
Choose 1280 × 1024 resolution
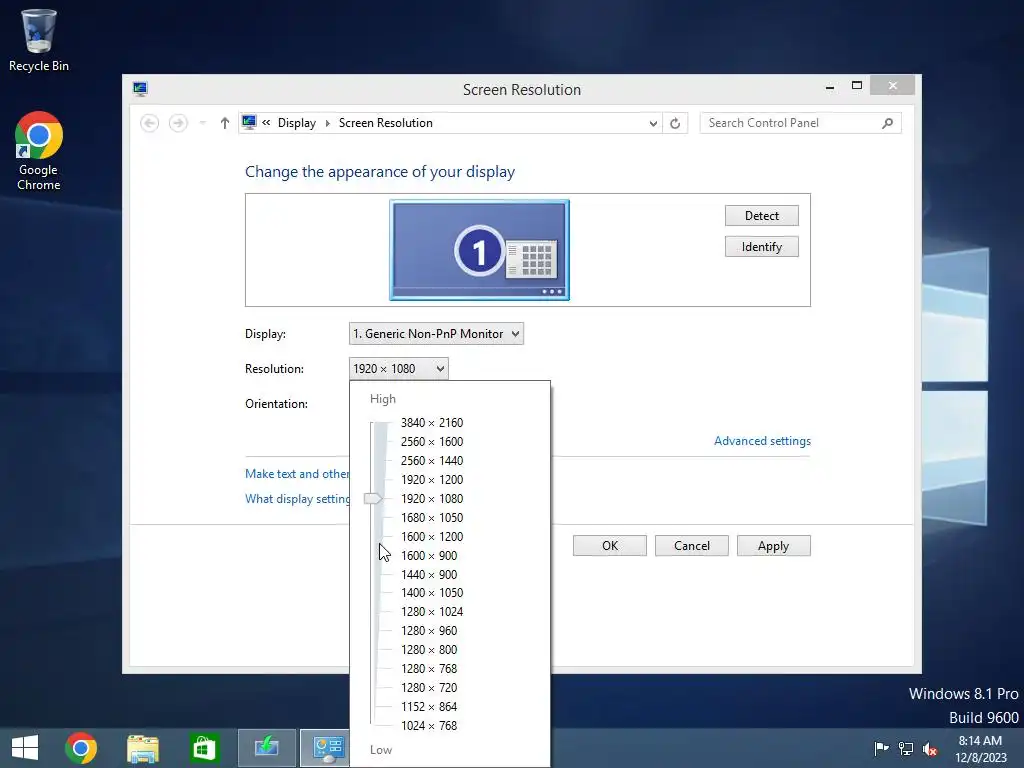432,612
